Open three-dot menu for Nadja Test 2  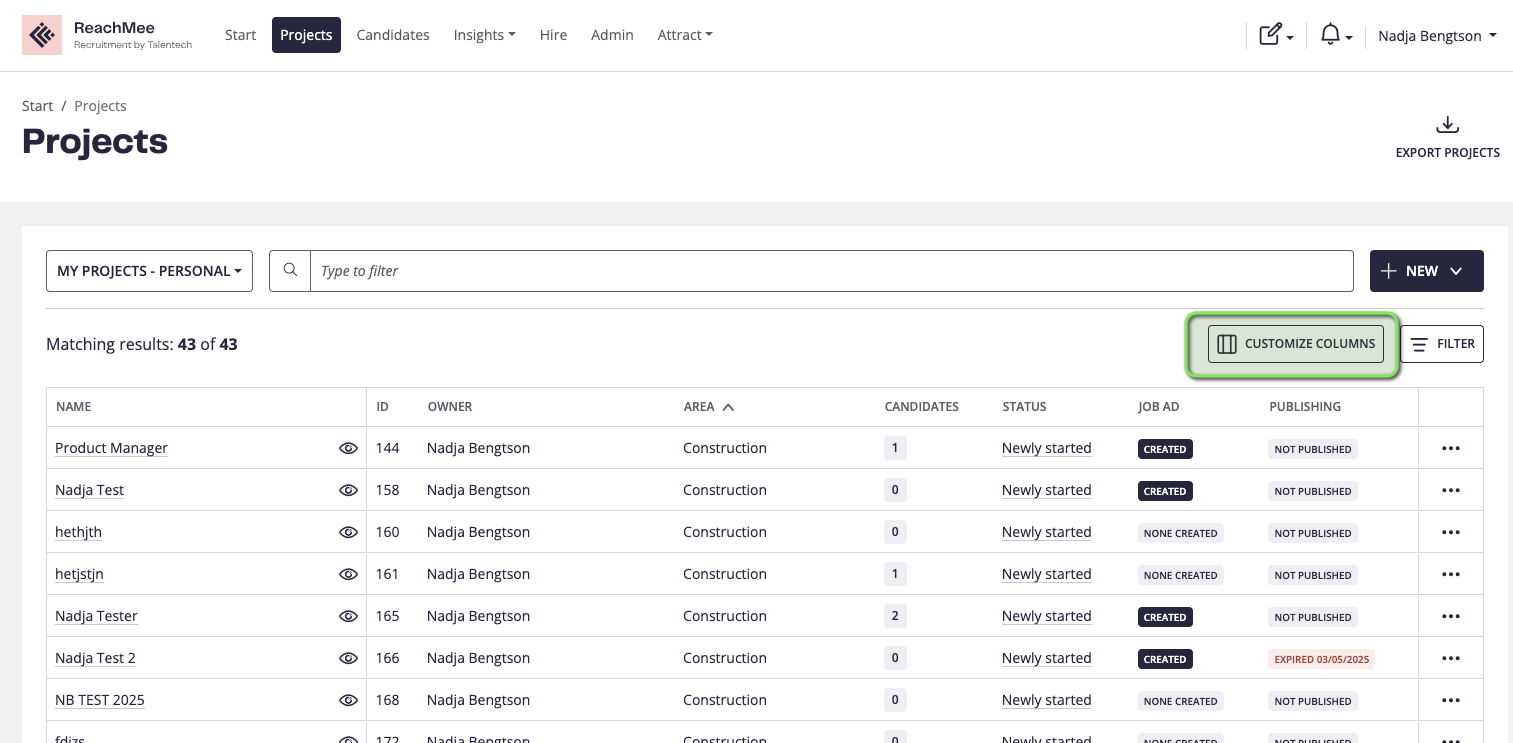tap(1450, 659)
